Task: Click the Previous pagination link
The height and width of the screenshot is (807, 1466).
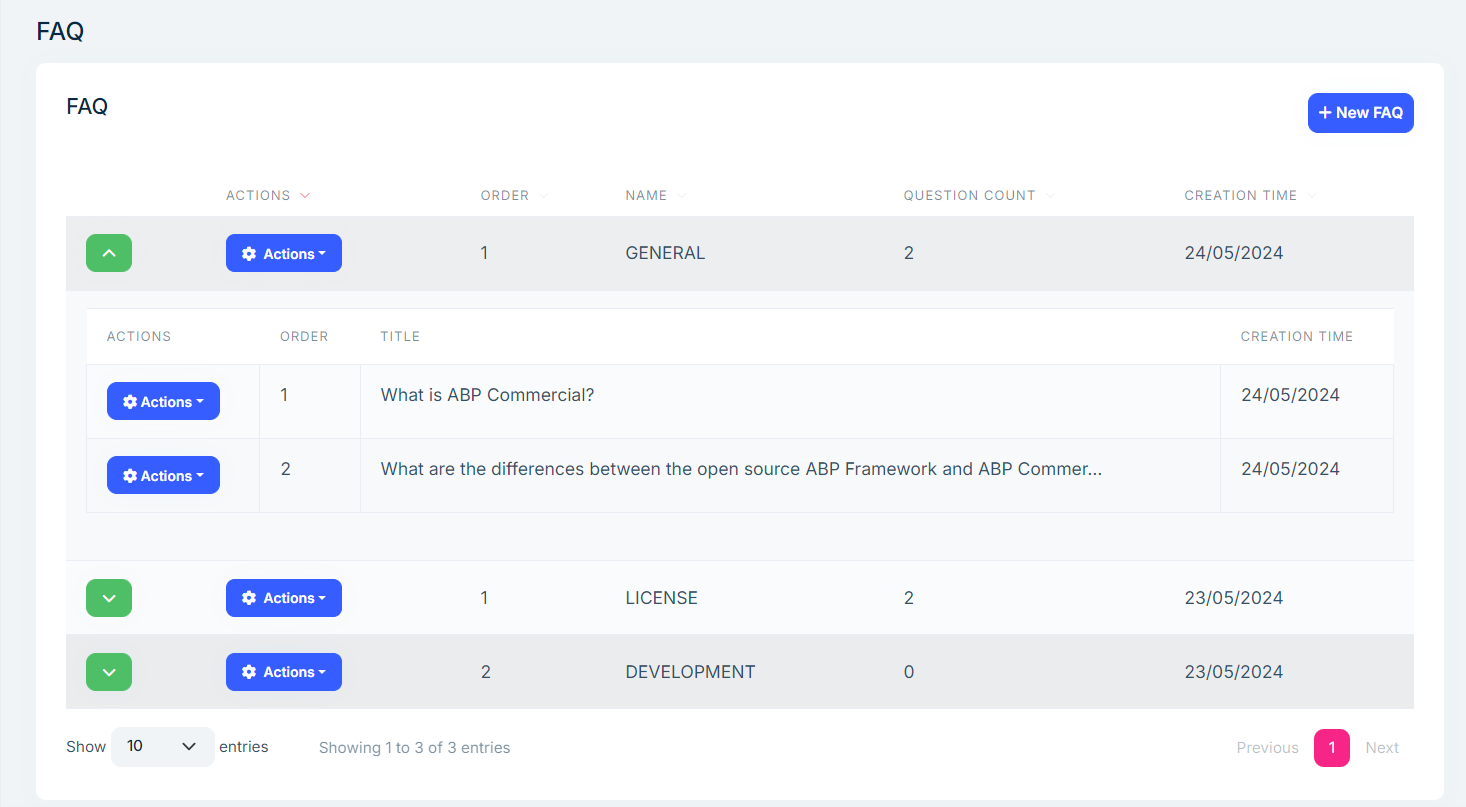Action: [1267, 747]
